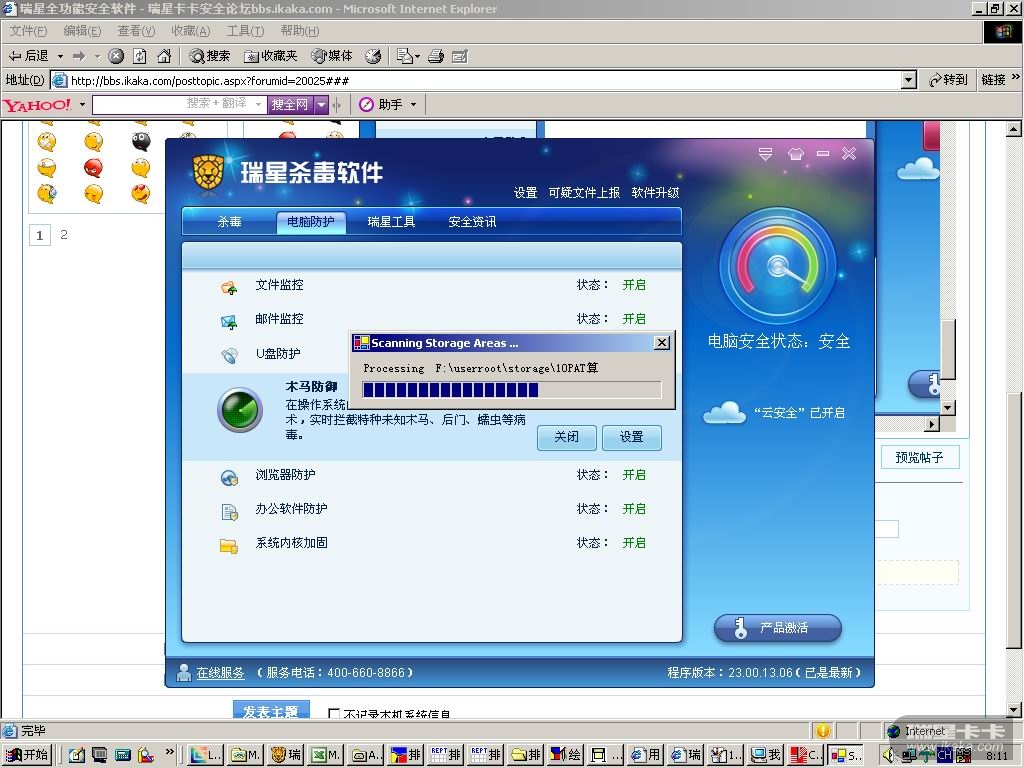The height and width of the screenshot is (768, 1024).
Task: Click 设置 link at Rising top right
Action: click(525, 193)
